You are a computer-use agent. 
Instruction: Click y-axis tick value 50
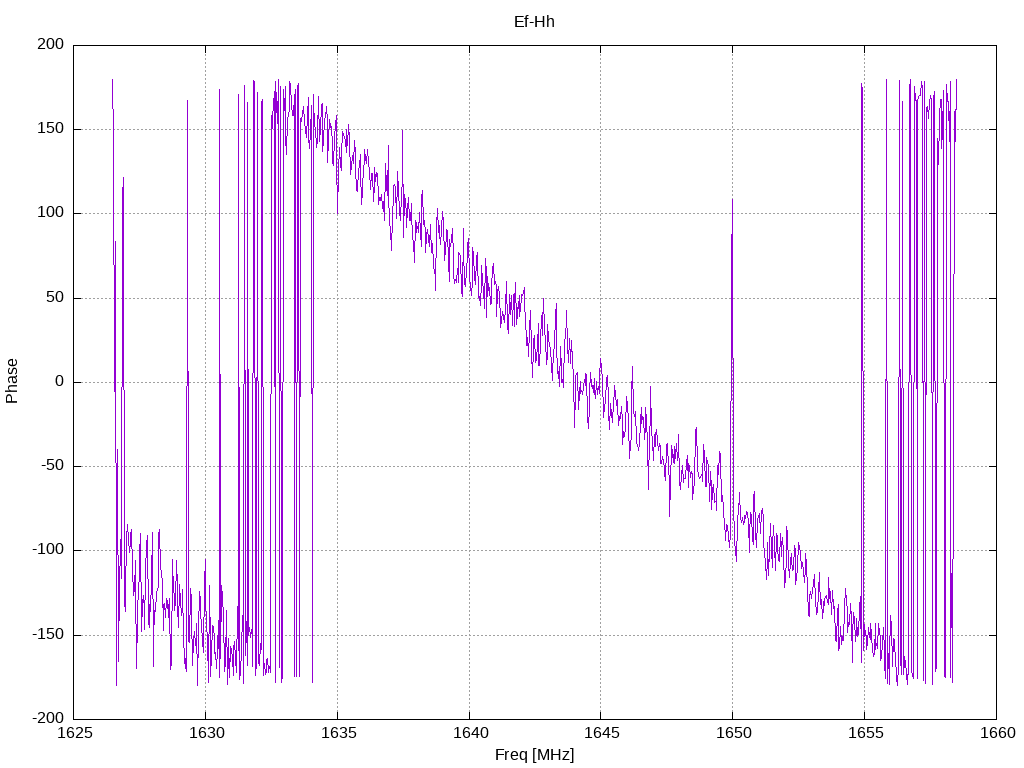56,297
